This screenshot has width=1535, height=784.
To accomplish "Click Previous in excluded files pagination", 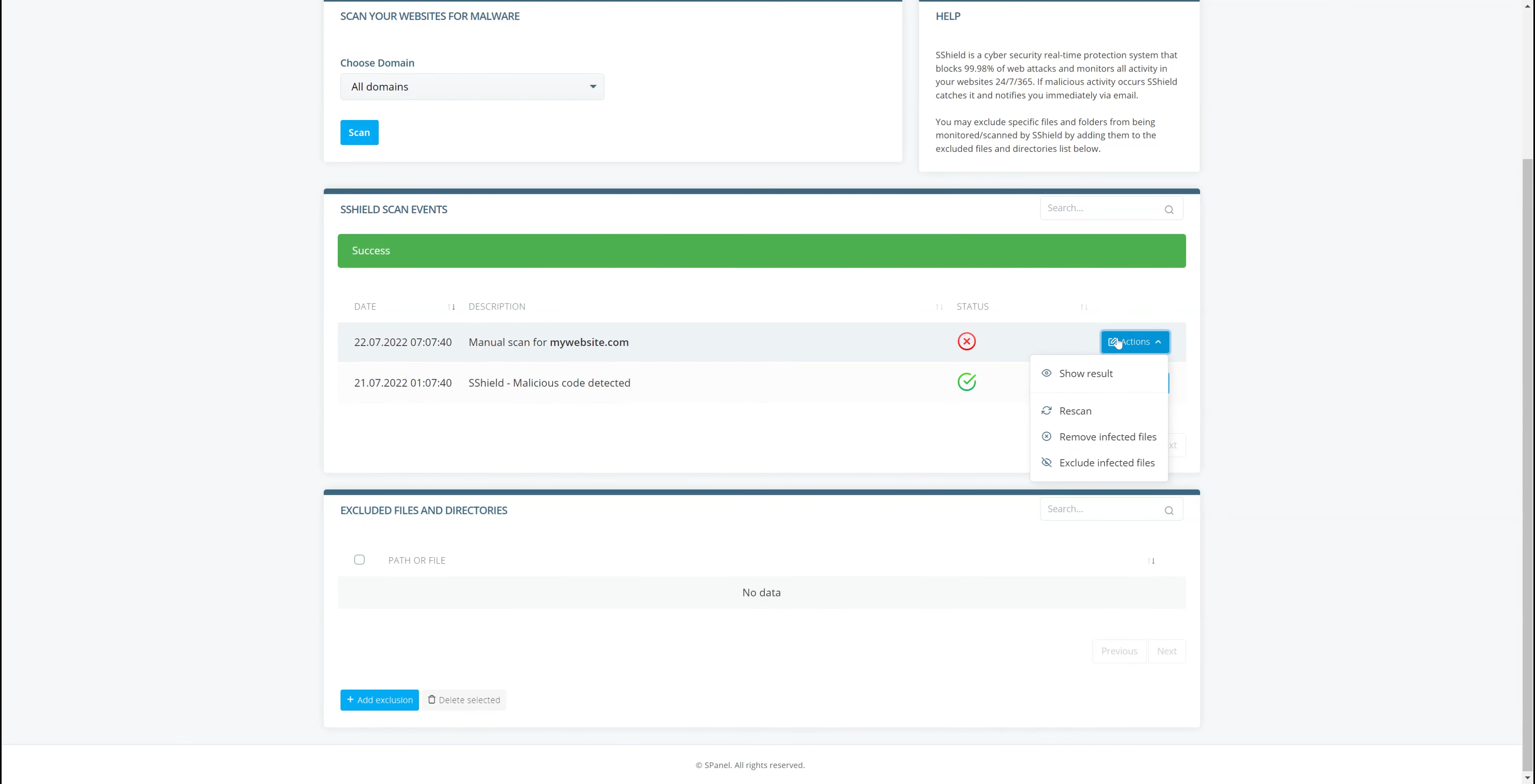I will click(x=1119, y=651).
